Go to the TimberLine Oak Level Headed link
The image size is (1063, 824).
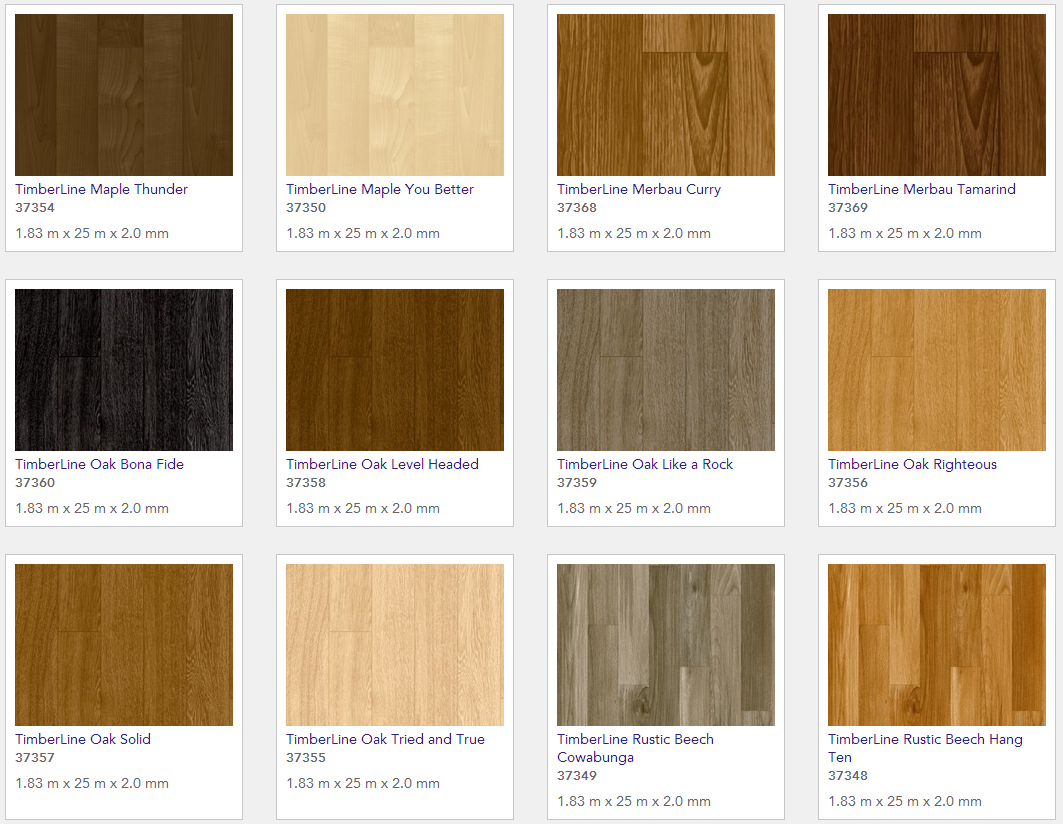click(382, 464)
